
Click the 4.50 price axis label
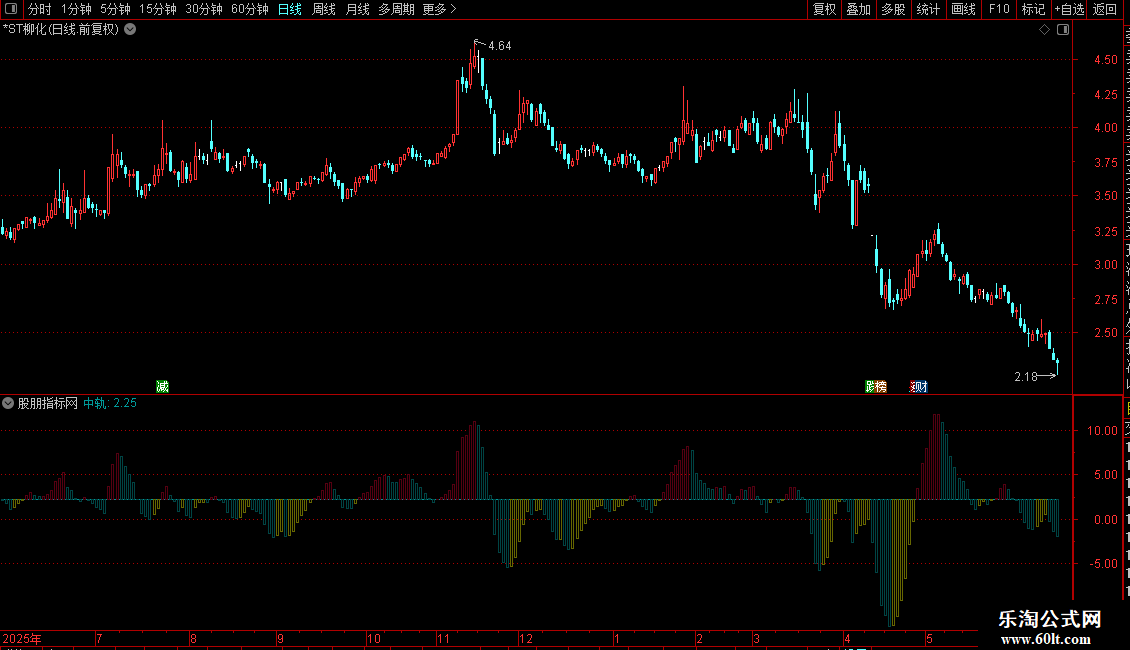1106,61
